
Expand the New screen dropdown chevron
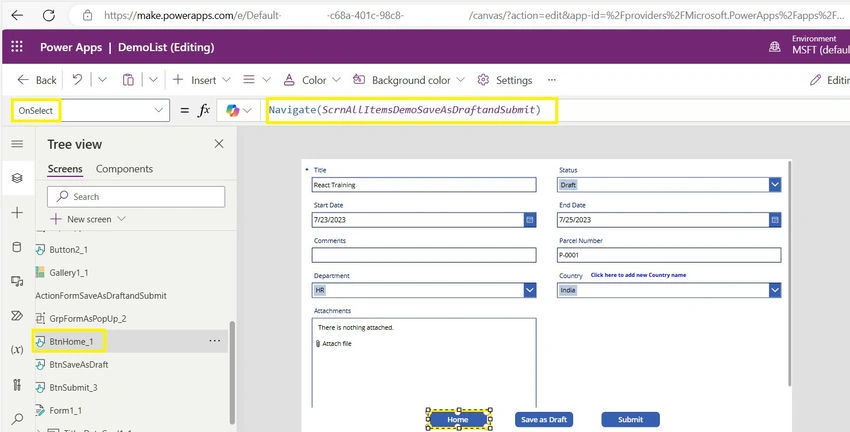121,219
